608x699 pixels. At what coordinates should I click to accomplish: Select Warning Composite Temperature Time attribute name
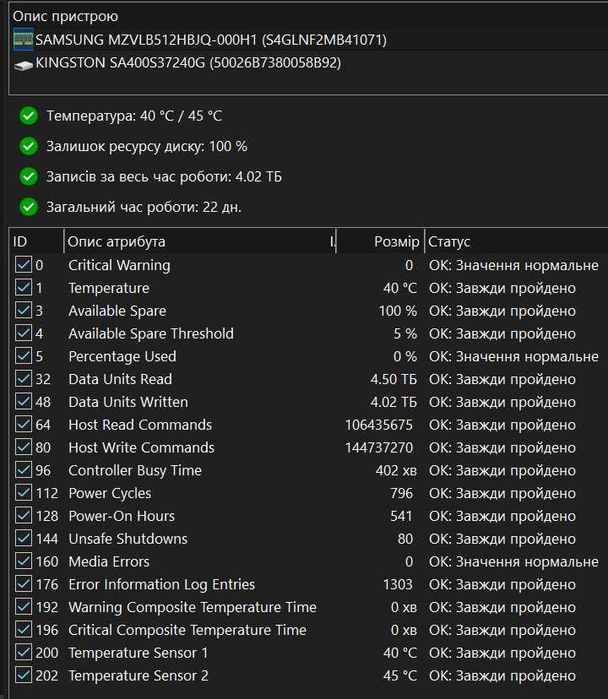193,607
